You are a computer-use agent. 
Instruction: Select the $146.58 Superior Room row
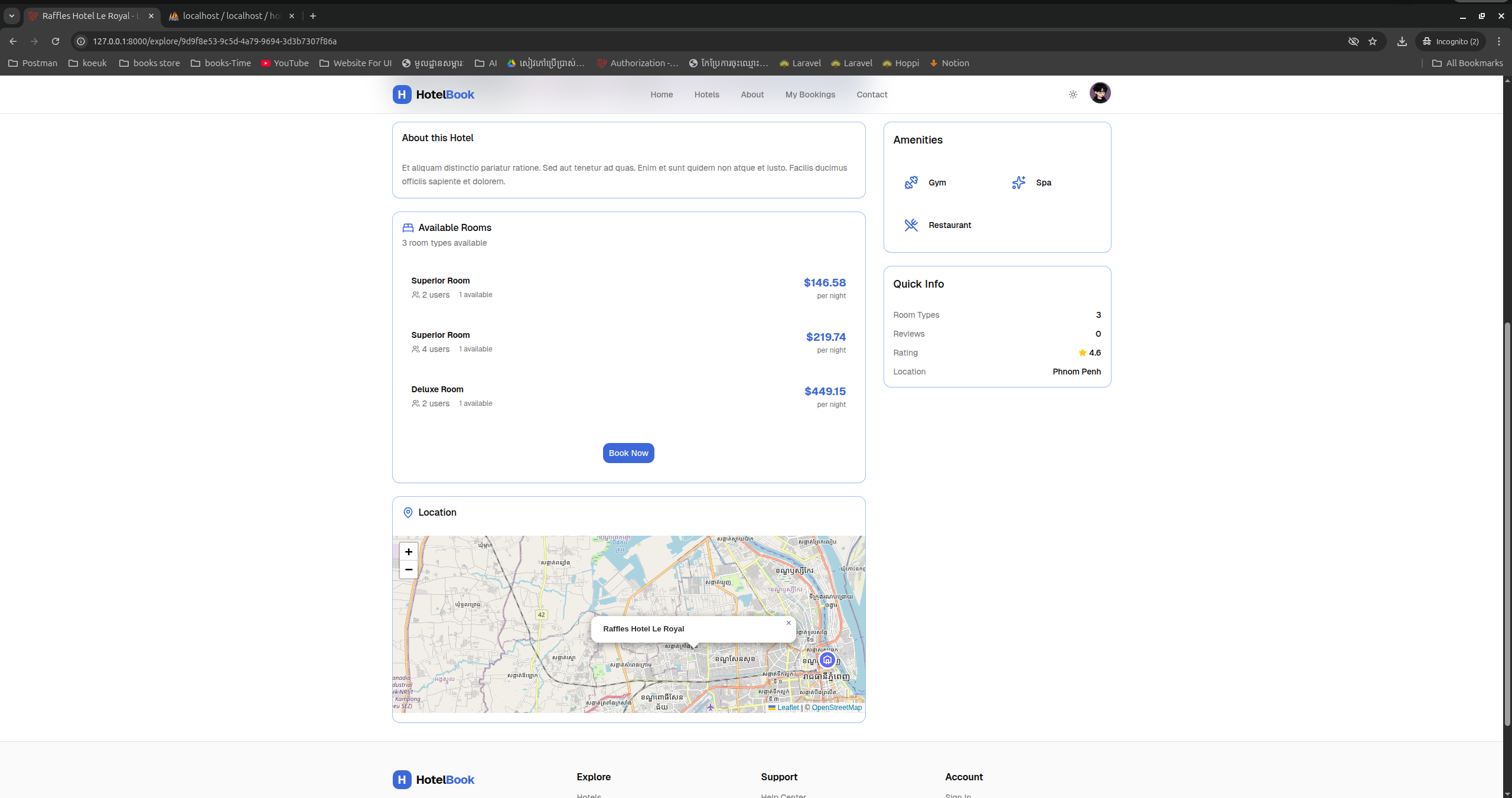point(628,288)
